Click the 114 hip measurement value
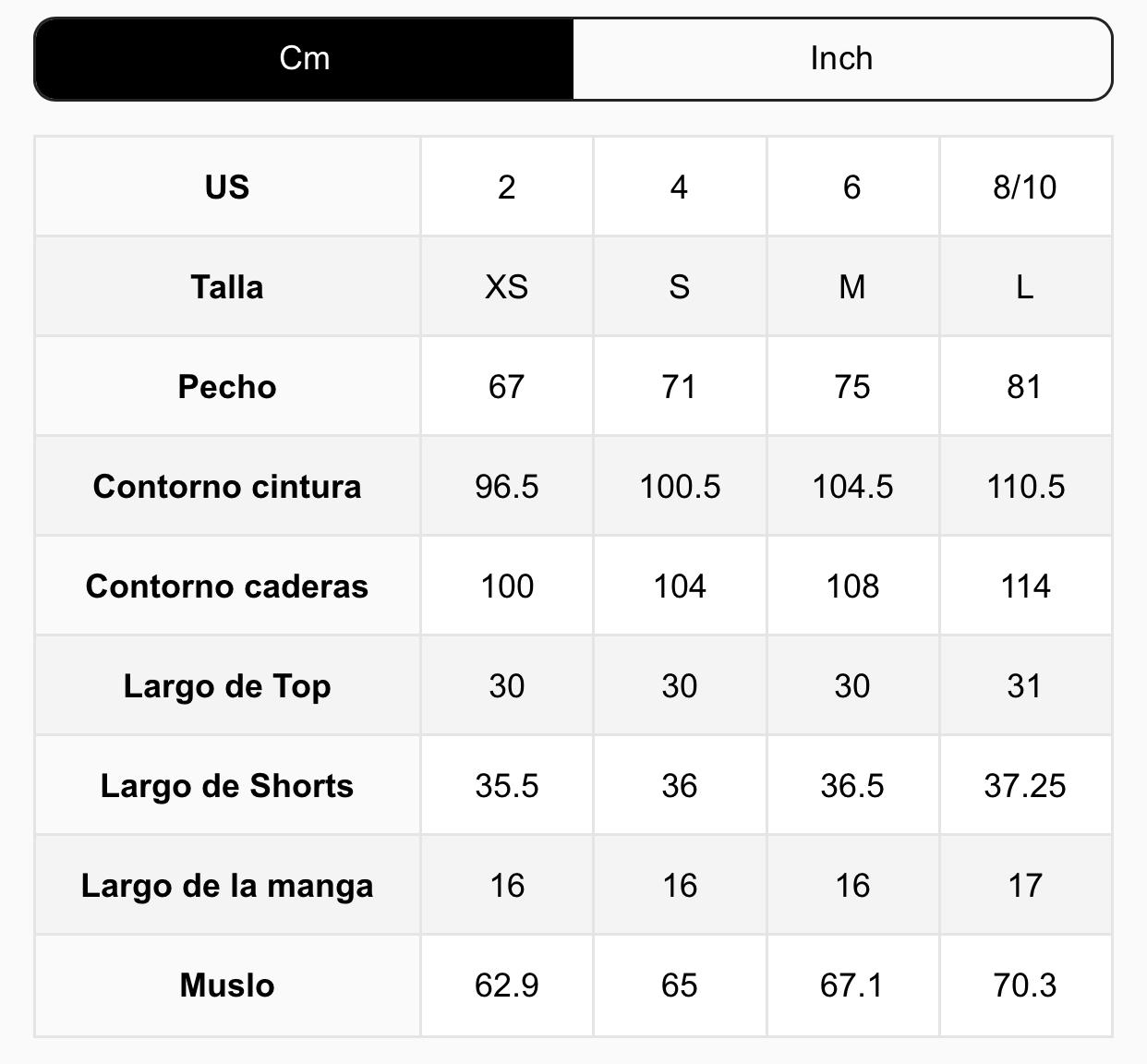Screen dimensions: 1147x1064 point(1025,586)
